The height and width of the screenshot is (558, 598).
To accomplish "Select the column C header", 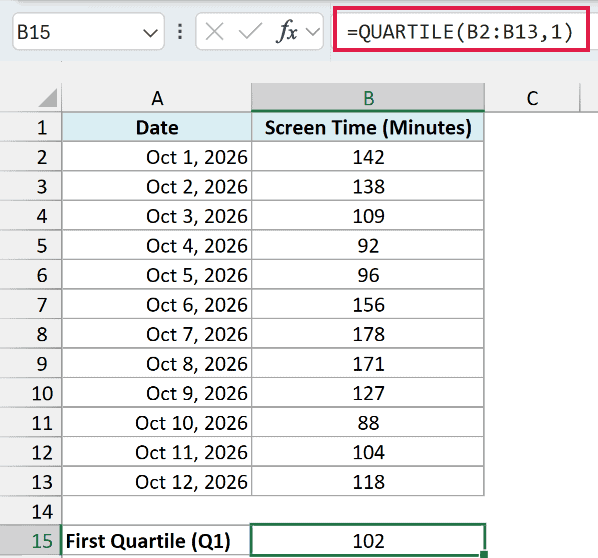I will click(532, 98).
